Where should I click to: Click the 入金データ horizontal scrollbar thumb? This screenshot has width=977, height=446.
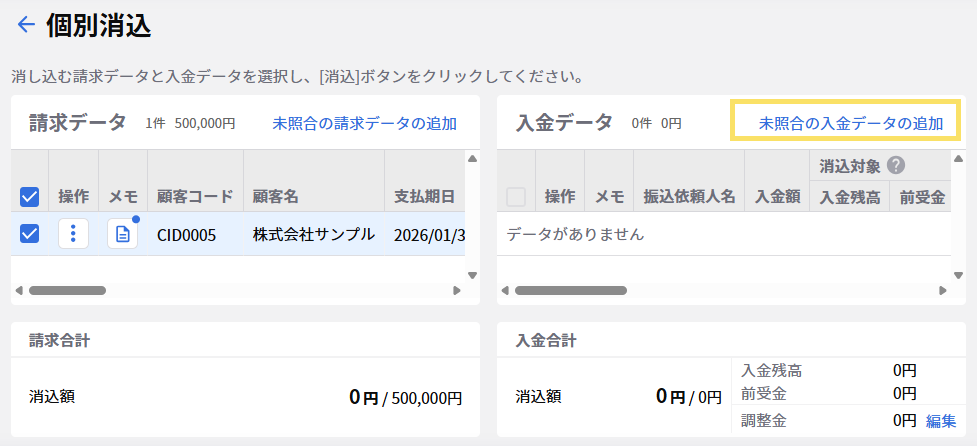point(570,291)
